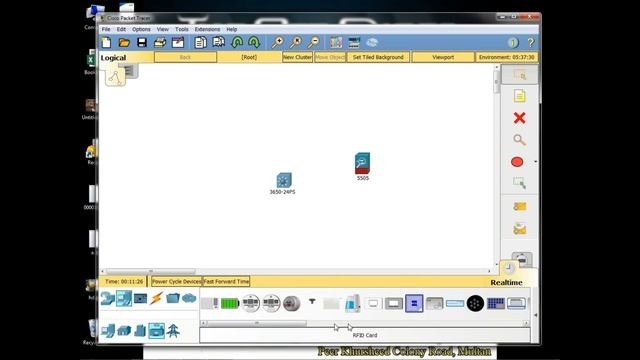Viewport: 640px width, 360px height.
Task: Select the Components category
Action: pyautogui.click(x=140, y=299)
